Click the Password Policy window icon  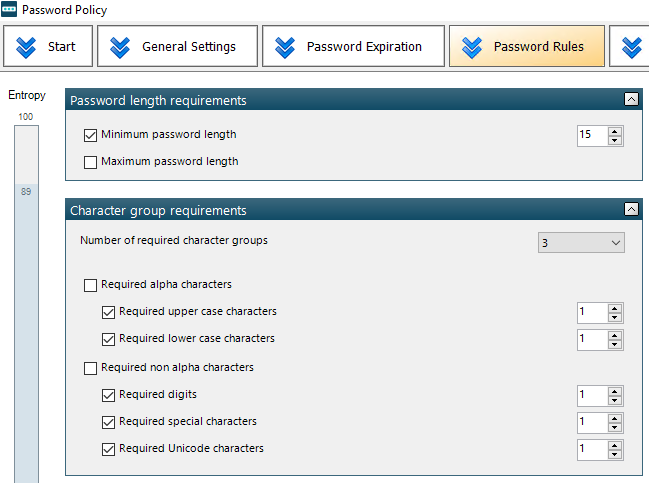(9, 9)
